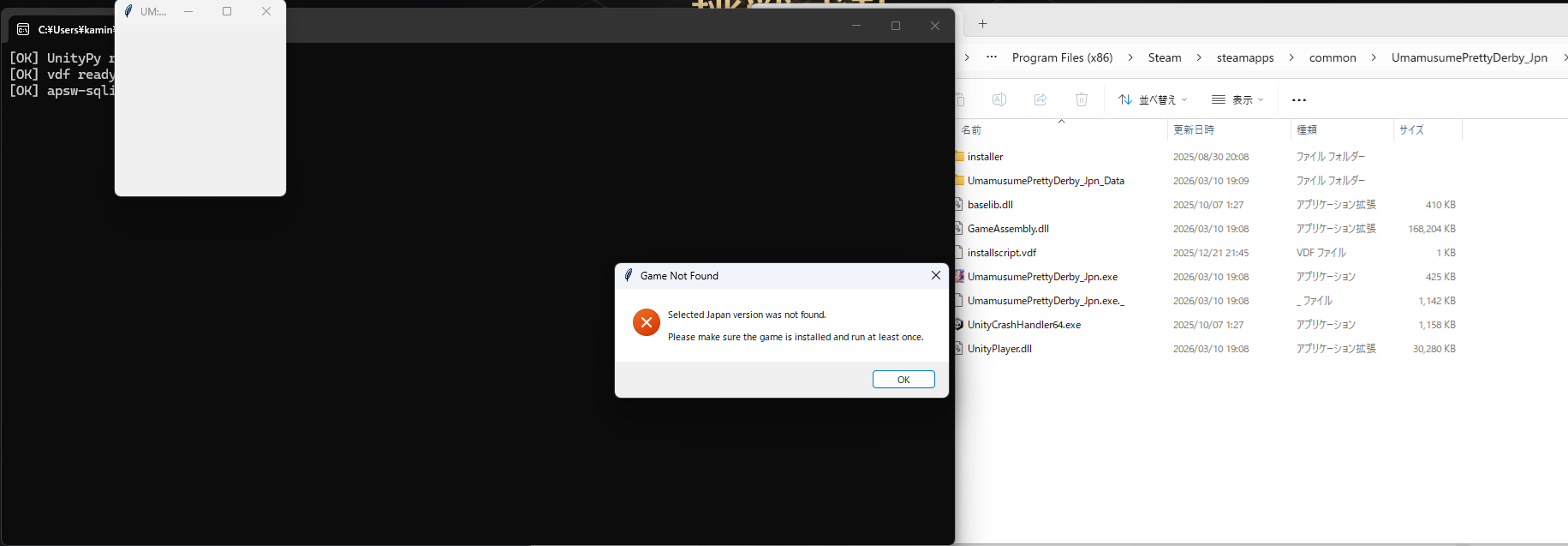This screenshot has height=546, width=1568.
Task: Maximize the small UM window
Action: pyautogui.click(x=227, y=11)
